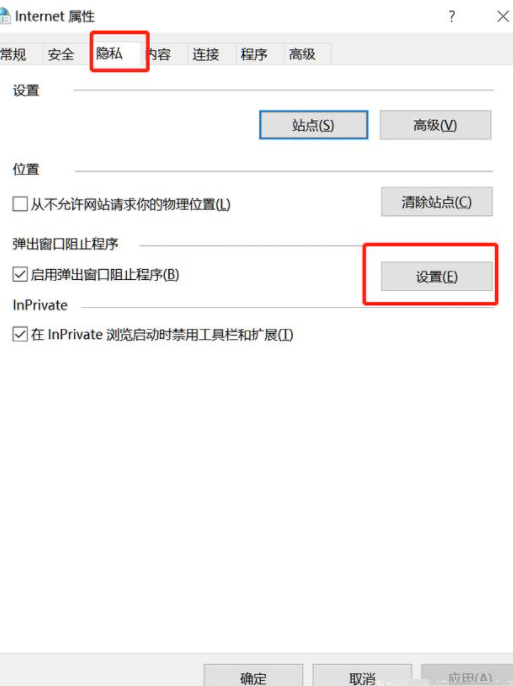Switch to the 常规 tab
This screenshot has width=513, height=686.
point(15,54)
